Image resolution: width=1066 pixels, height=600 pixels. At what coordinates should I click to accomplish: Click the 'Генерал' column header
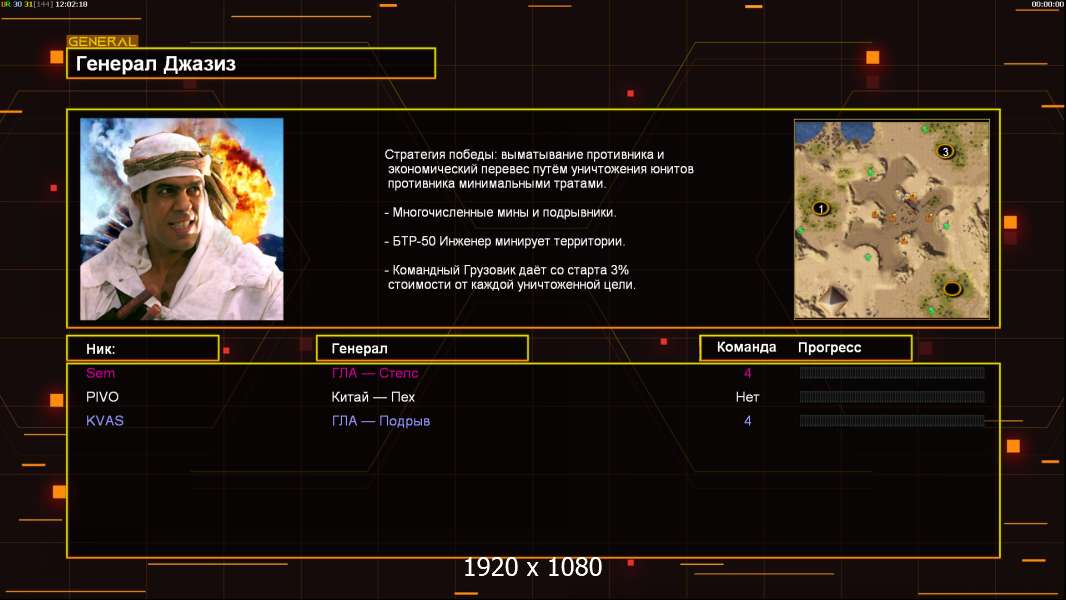[x=422, y=348]
